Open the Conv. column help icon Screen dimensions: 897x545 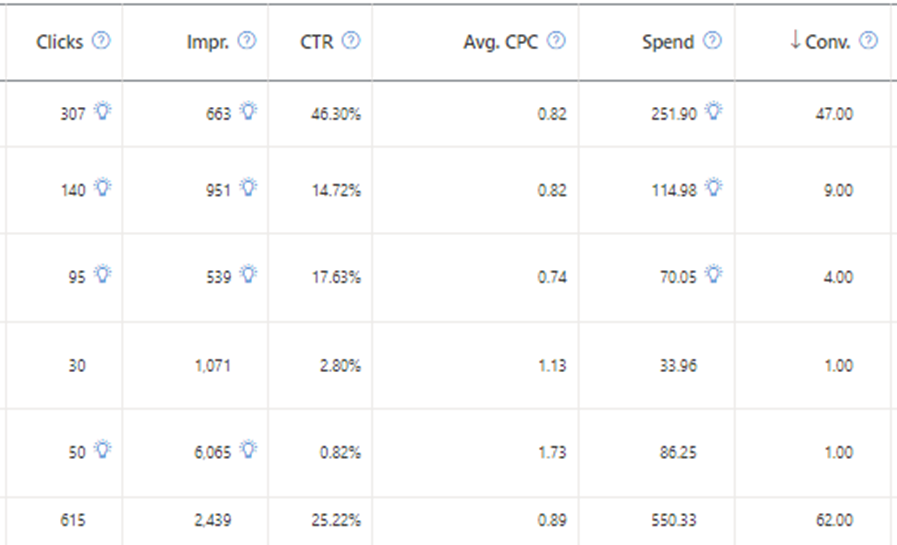[869, 41]
